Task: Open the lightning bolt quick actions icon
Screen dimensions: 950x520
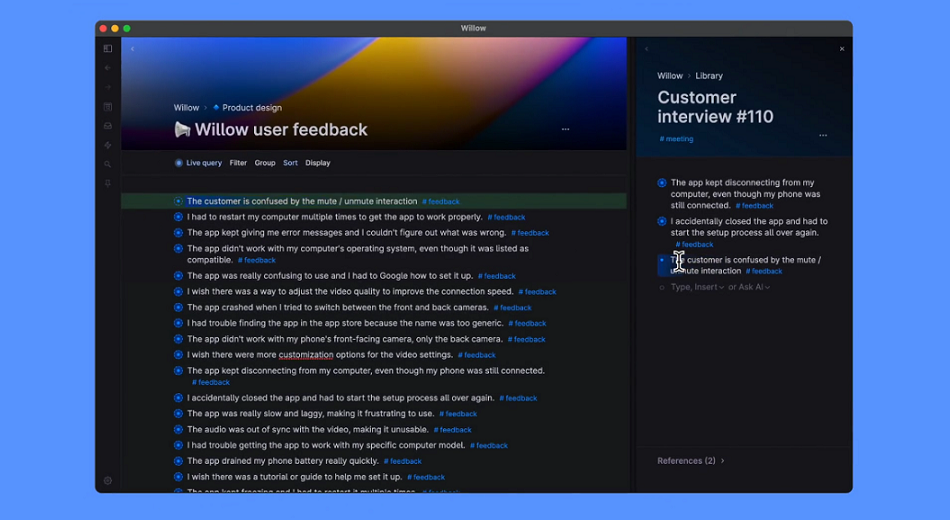Action: pos(108,145)
